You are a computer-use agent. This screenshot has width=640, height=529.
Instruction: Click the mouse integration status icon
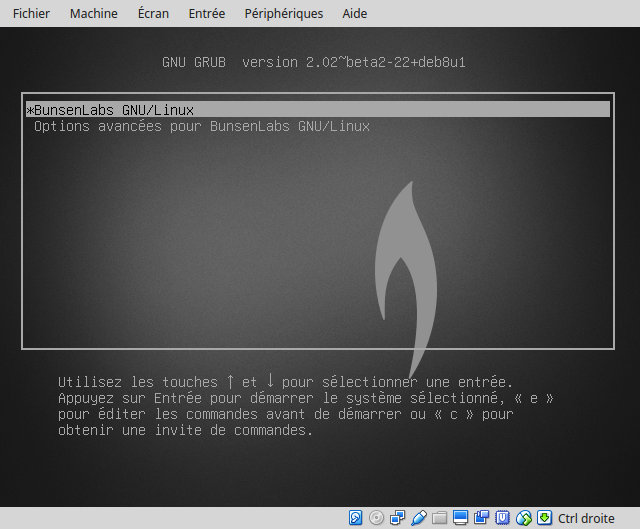click(x=524, y=518)
